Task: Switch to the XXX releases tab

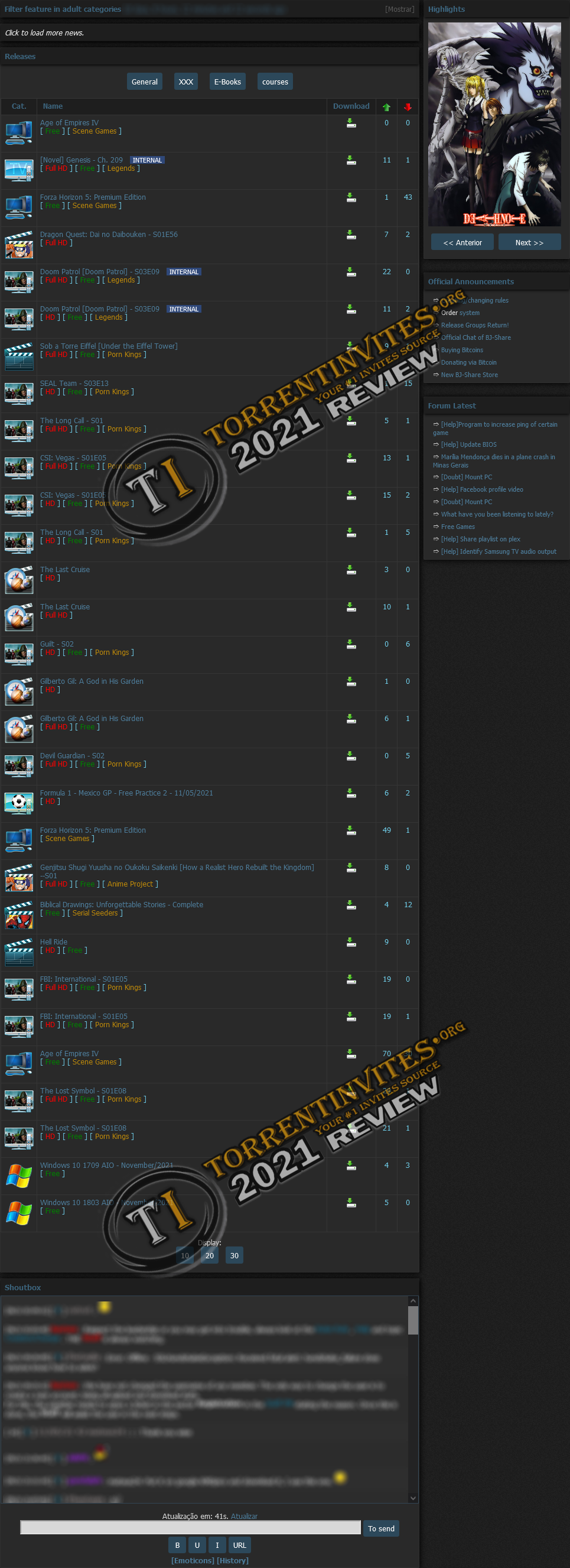Action: (185, 82)
